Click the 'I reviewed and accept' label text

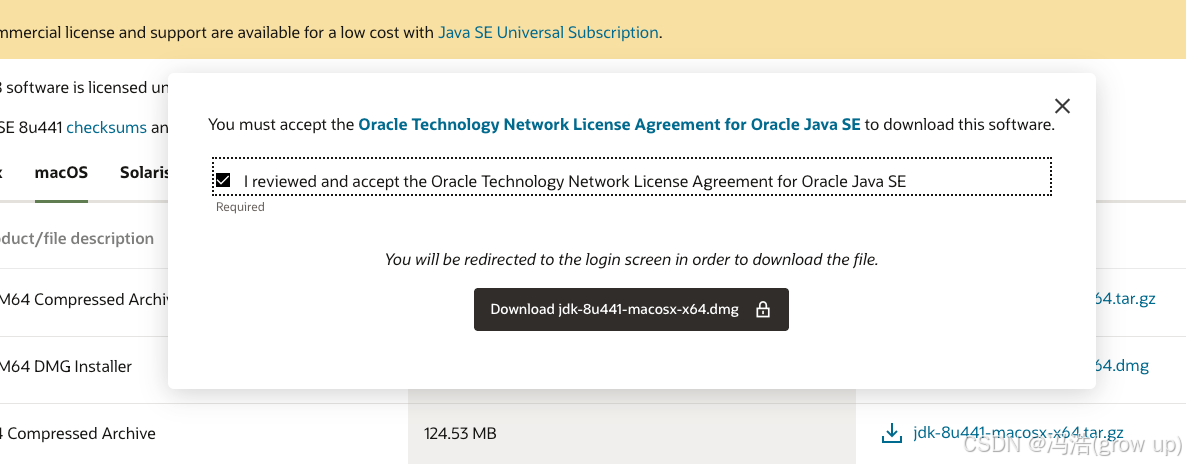point(575,181)
